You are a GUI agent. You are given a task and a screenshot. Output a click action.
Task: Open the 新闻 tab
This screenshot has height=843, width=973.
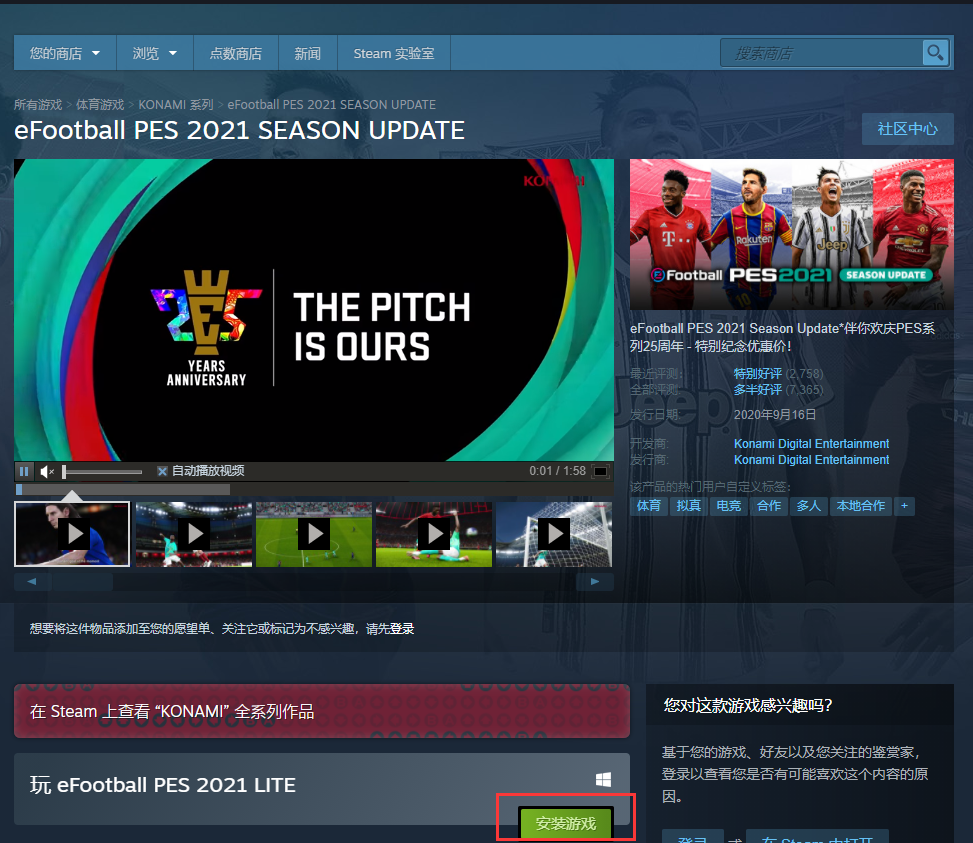coord(308,53)
